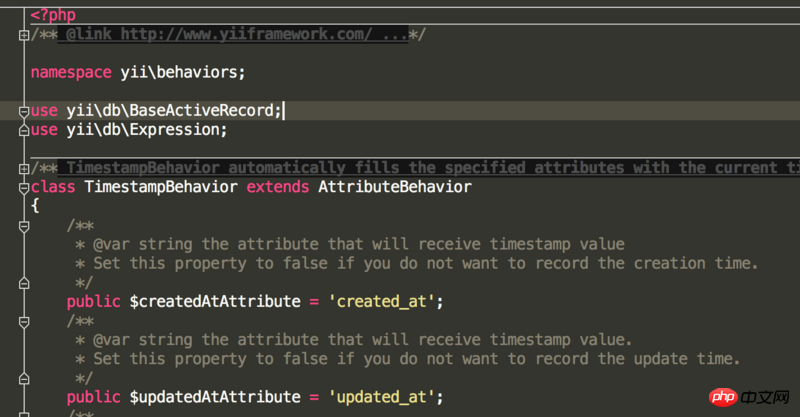The image size is (800, 417).
Task: Collapse the use imports block
Action: [x=24, y=111]
